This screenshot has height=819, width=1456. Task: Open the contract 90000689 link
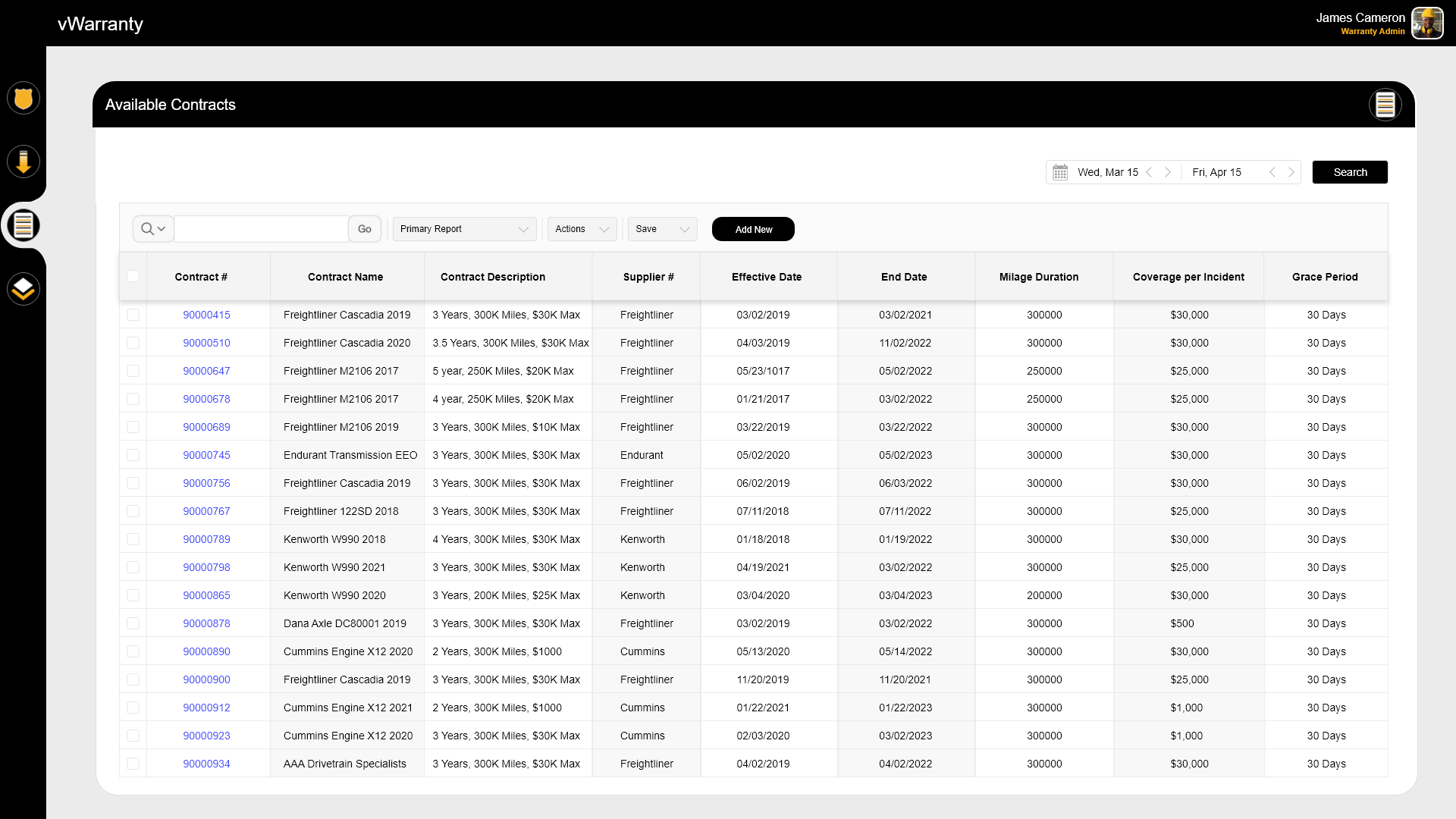[x=206, y=427]
